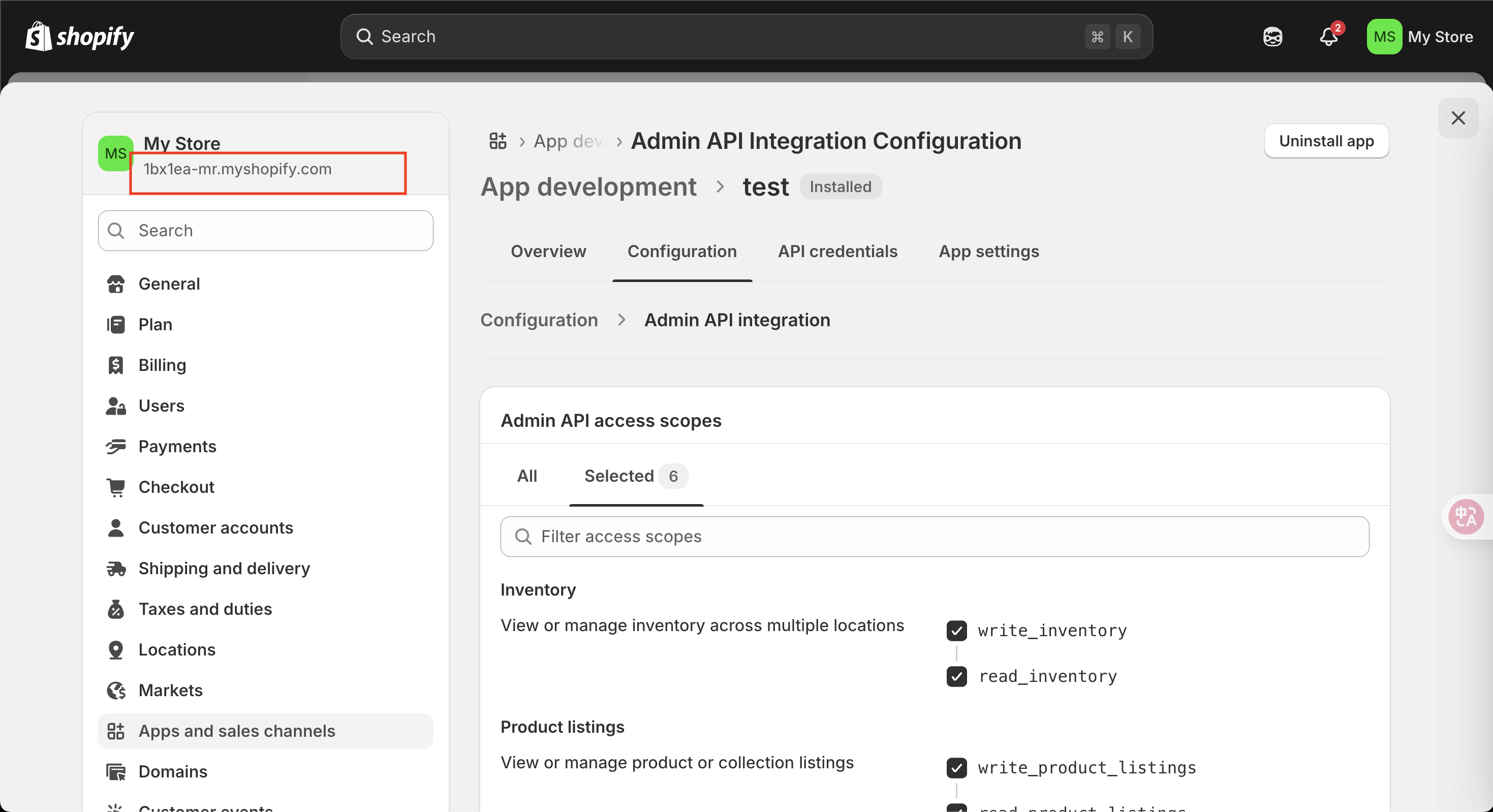The height and width of the screenshot is (812, 1493).
Task: Open the App development heading link
Action: 587,186
